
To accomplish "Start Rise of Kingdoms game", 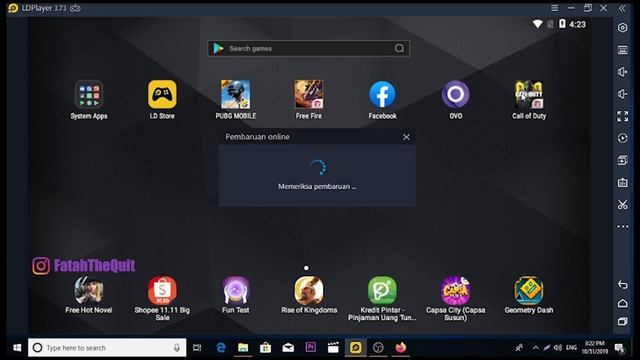I will 309,290.
